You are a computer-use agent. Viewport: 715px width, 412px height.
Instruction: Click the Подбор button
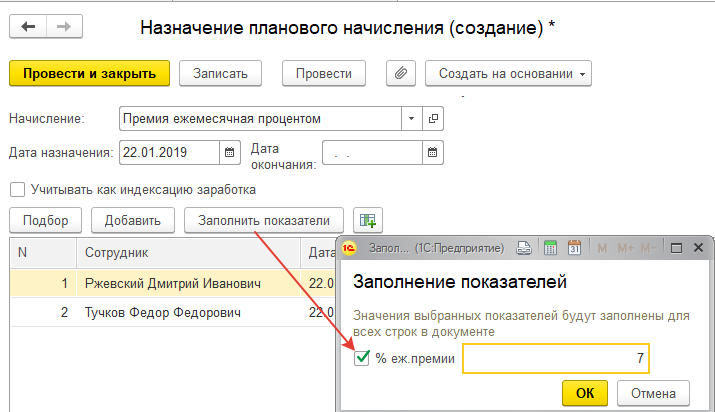(x=46, y=221)
